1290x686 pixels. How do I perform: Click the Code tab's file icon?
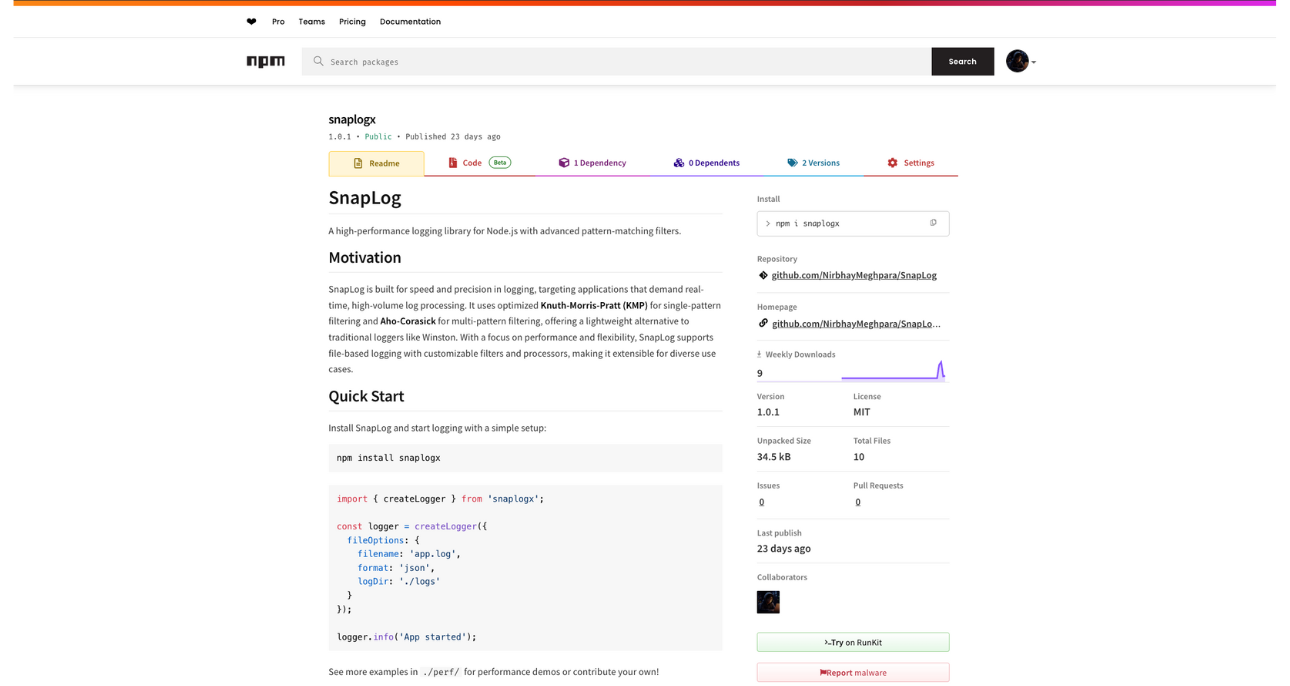pos(452,162)
